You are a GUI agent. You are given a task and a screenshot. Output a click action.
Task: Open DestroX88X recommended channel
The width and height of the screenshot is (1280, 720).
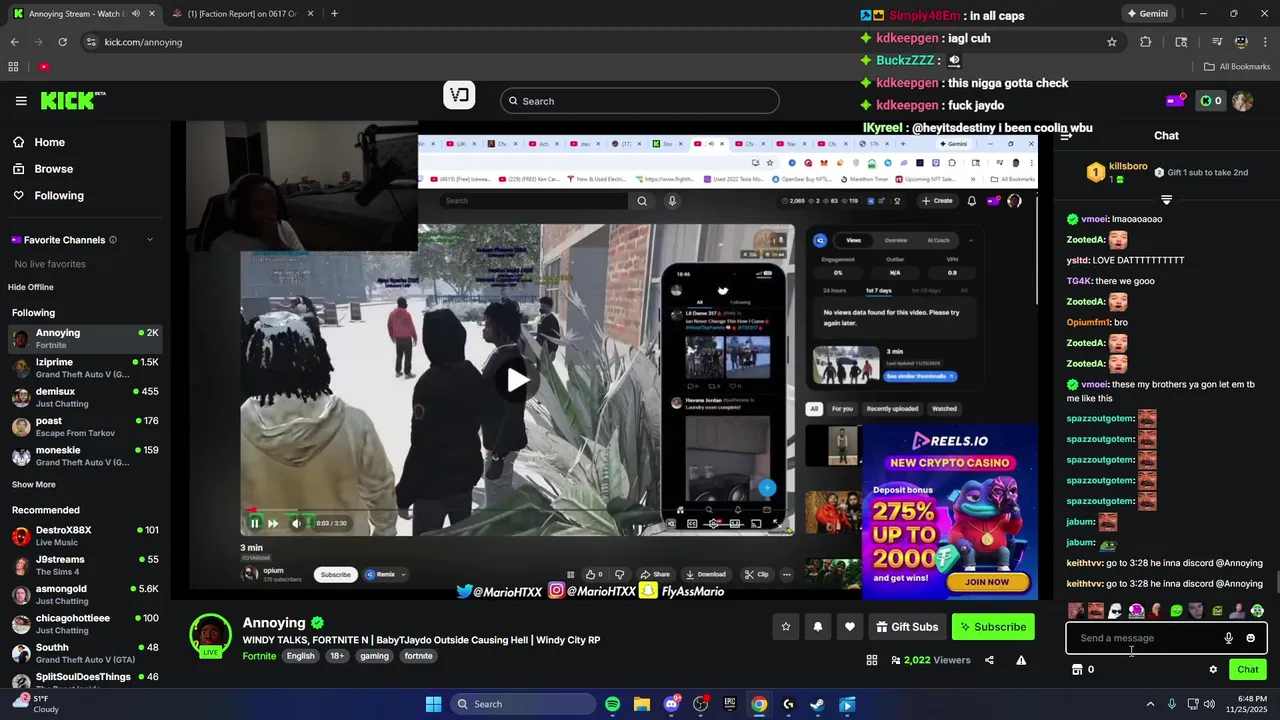coord(85,536)
